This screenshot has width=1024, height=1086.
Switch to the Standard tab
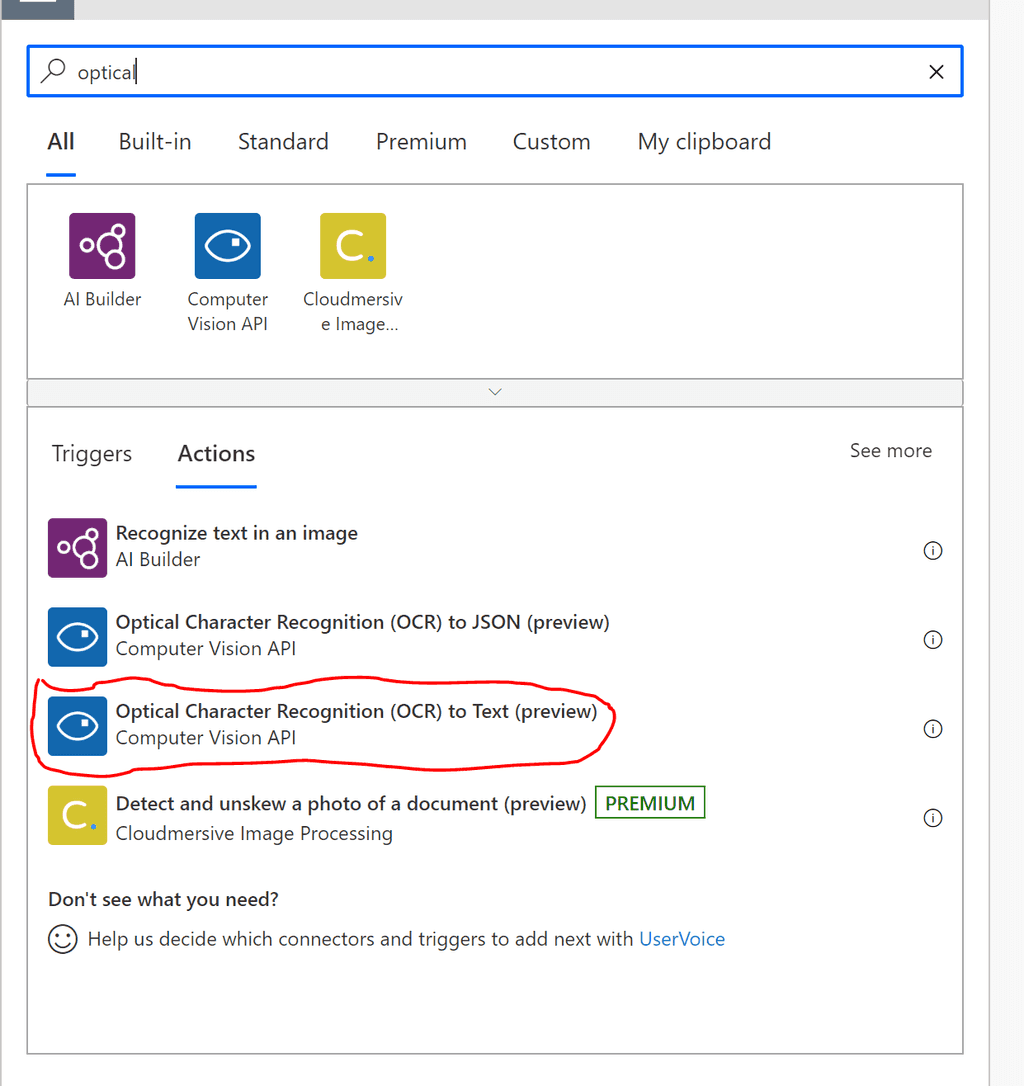point(283,141)
